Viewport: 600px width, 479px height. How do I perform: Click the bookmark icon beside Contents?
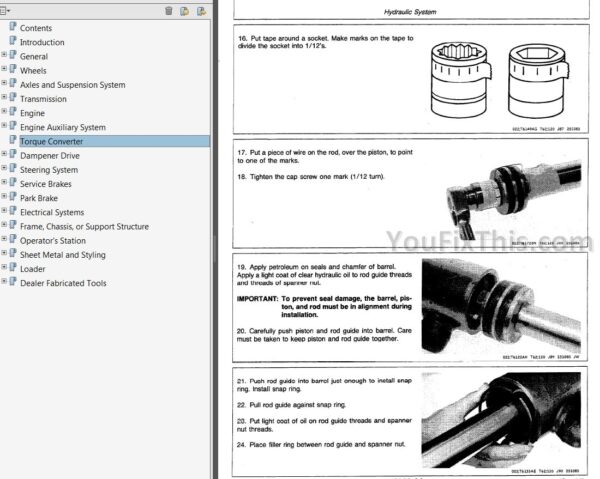[13, 29]
